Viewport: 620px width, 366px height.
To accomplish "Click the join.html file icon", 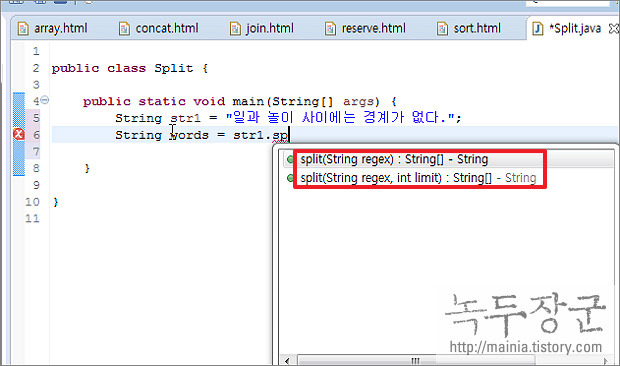I will [235, 29].
